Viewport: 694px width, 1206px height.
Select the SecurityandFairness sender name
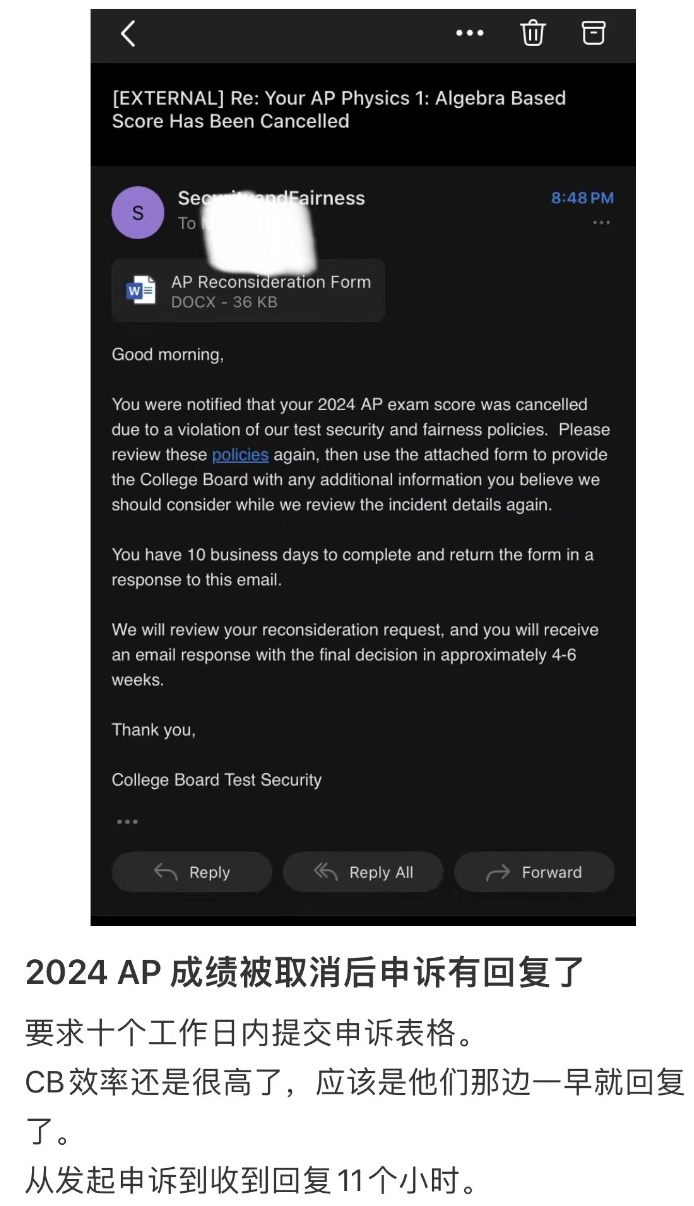tap(271, 198)
